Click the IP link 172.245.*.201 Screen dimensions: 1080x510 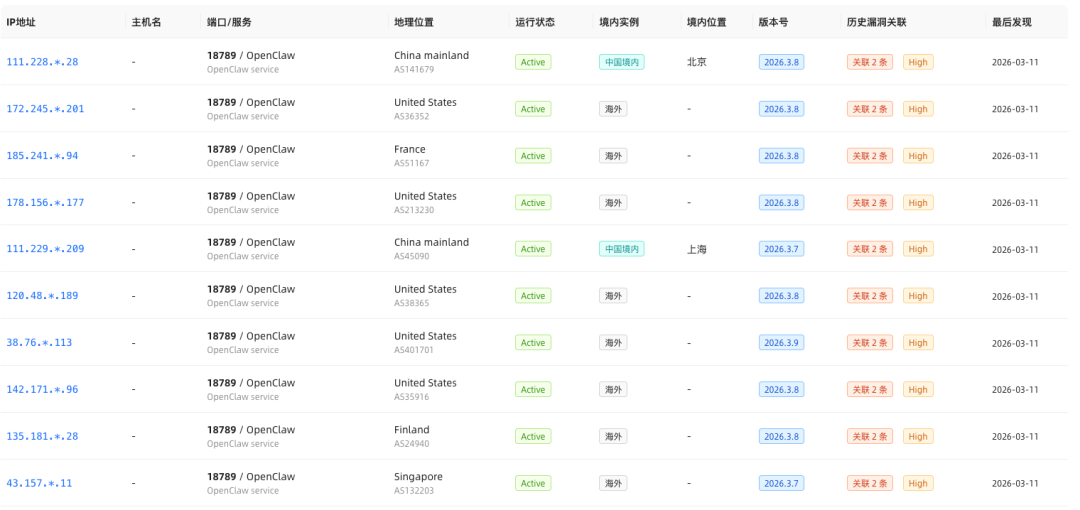tap(45, 109)
